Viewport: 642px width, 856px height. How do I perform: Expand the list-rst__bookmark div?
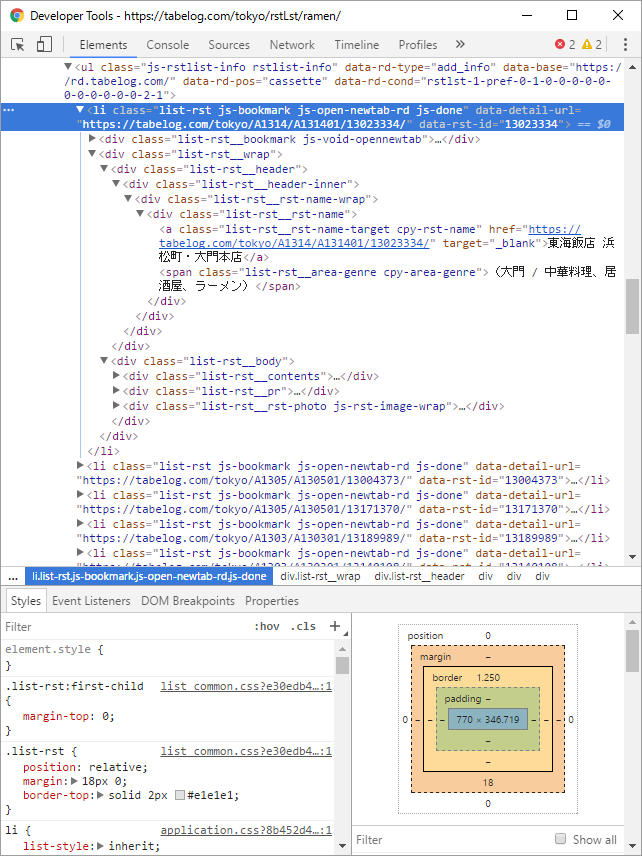92,139
